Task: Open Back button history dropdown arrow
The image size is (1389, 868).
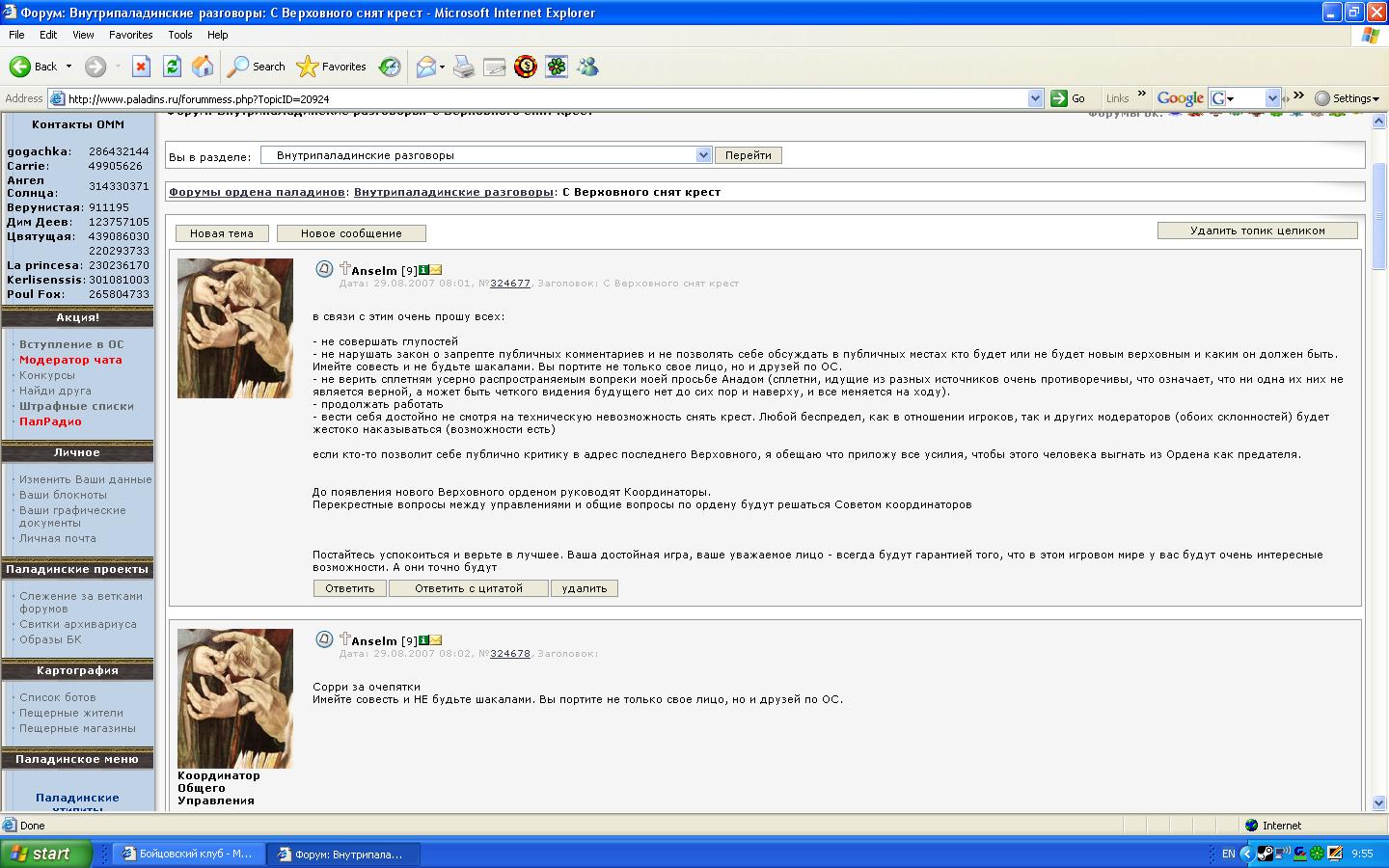Action: click(68, 67)
